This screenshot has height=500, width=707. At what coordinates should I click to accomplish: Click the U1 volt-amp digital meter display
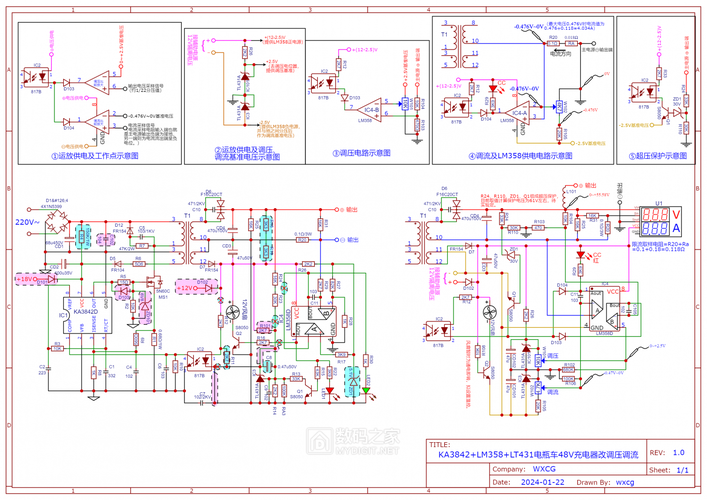point(659,222)
